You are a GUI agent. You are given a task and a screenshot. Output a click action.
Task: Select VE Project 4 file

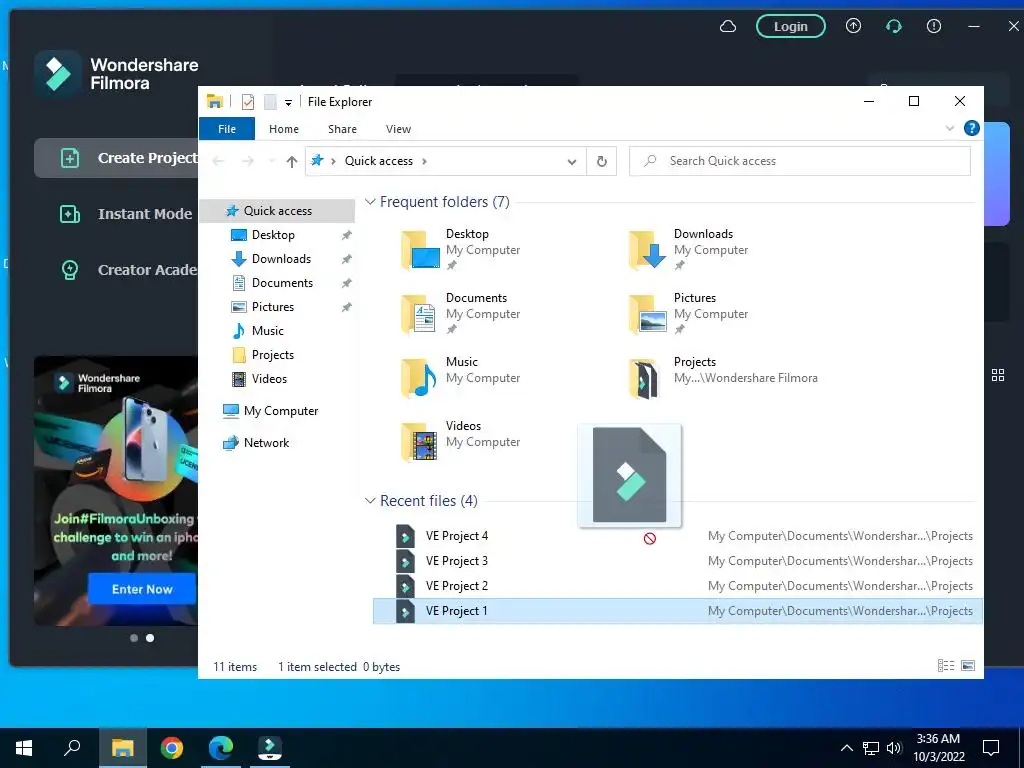677,536
